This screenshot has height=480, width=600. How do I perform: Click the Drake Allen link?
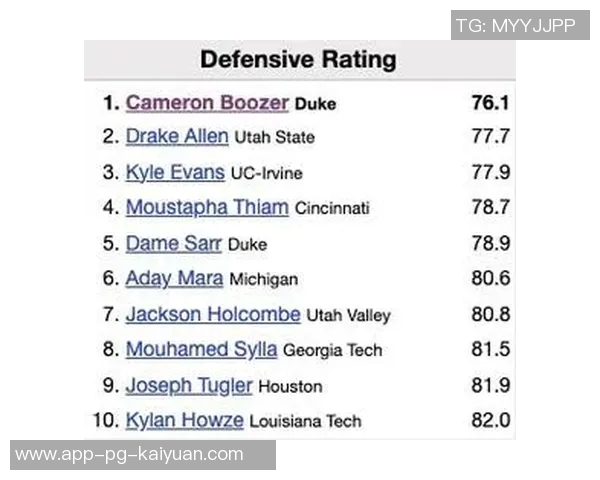click(x=177, y=137)
